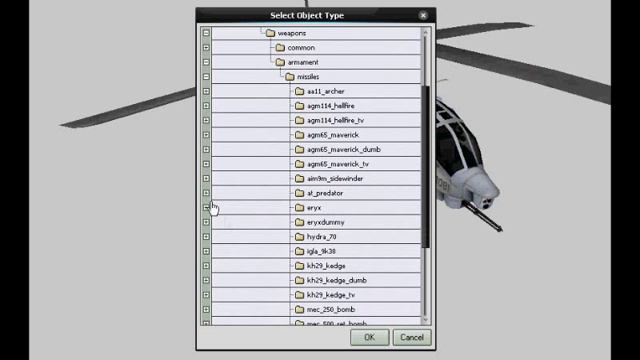Click the missiles folder icon
This screenshot has width=640, height=360.
pyautogui.click(x=290, y=77)
